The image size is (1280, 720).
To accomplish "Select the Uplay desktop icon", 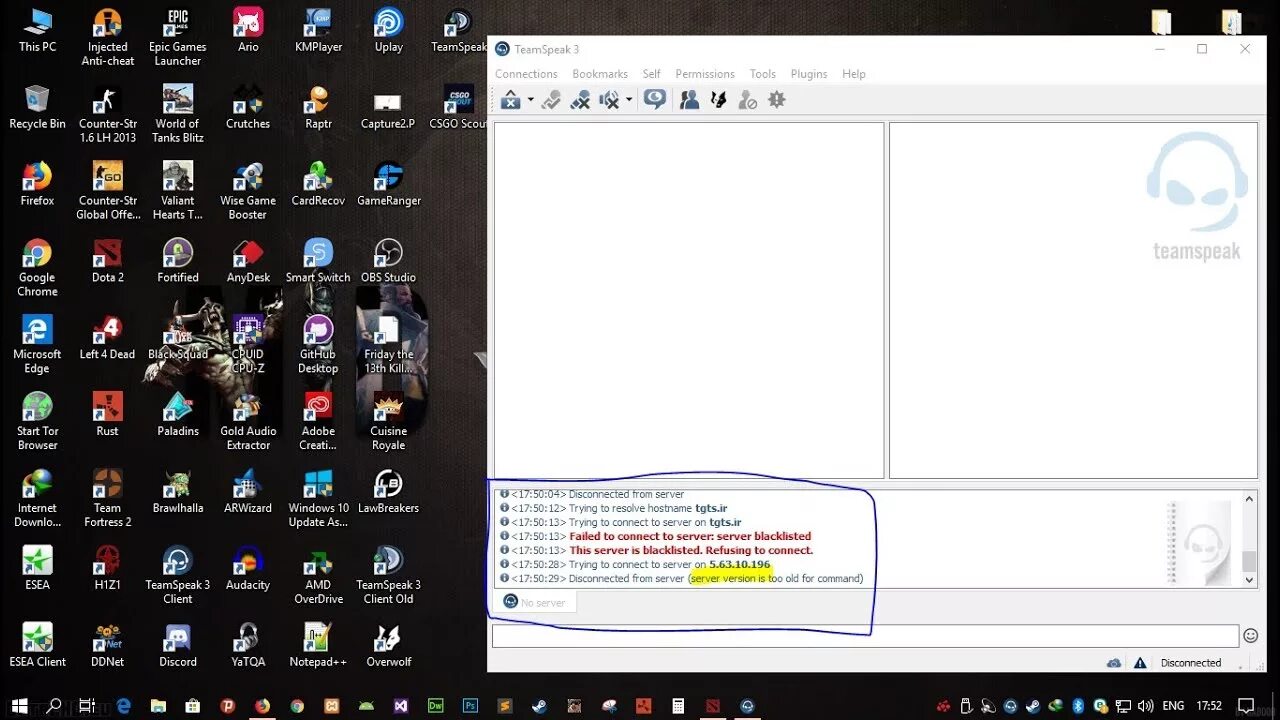I will [x=389, y=31].
